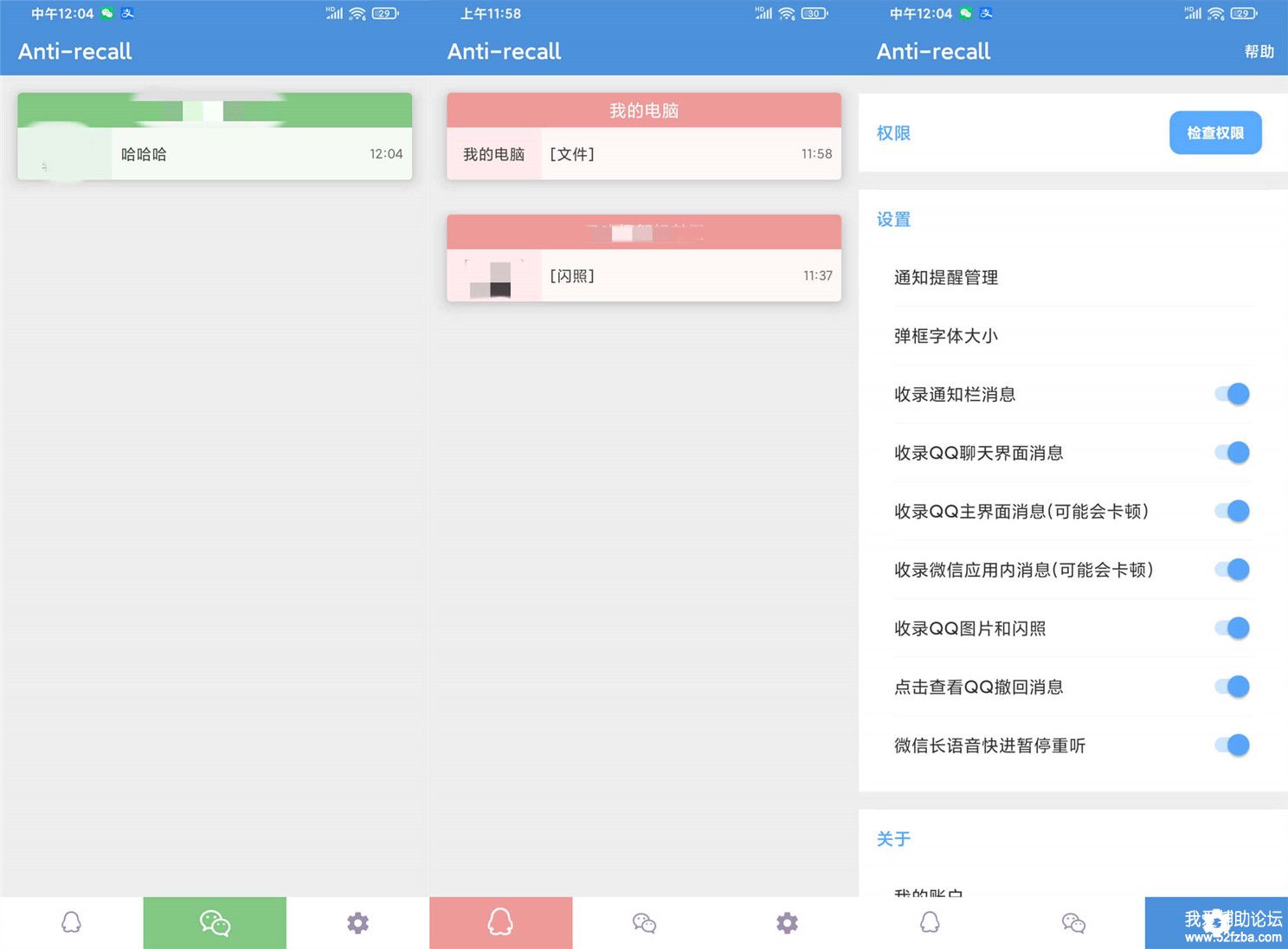1288x949 pixels.
Task: Tap the battery 30 indicator in the 上午11:58 status bar
Action: [814, 13]
